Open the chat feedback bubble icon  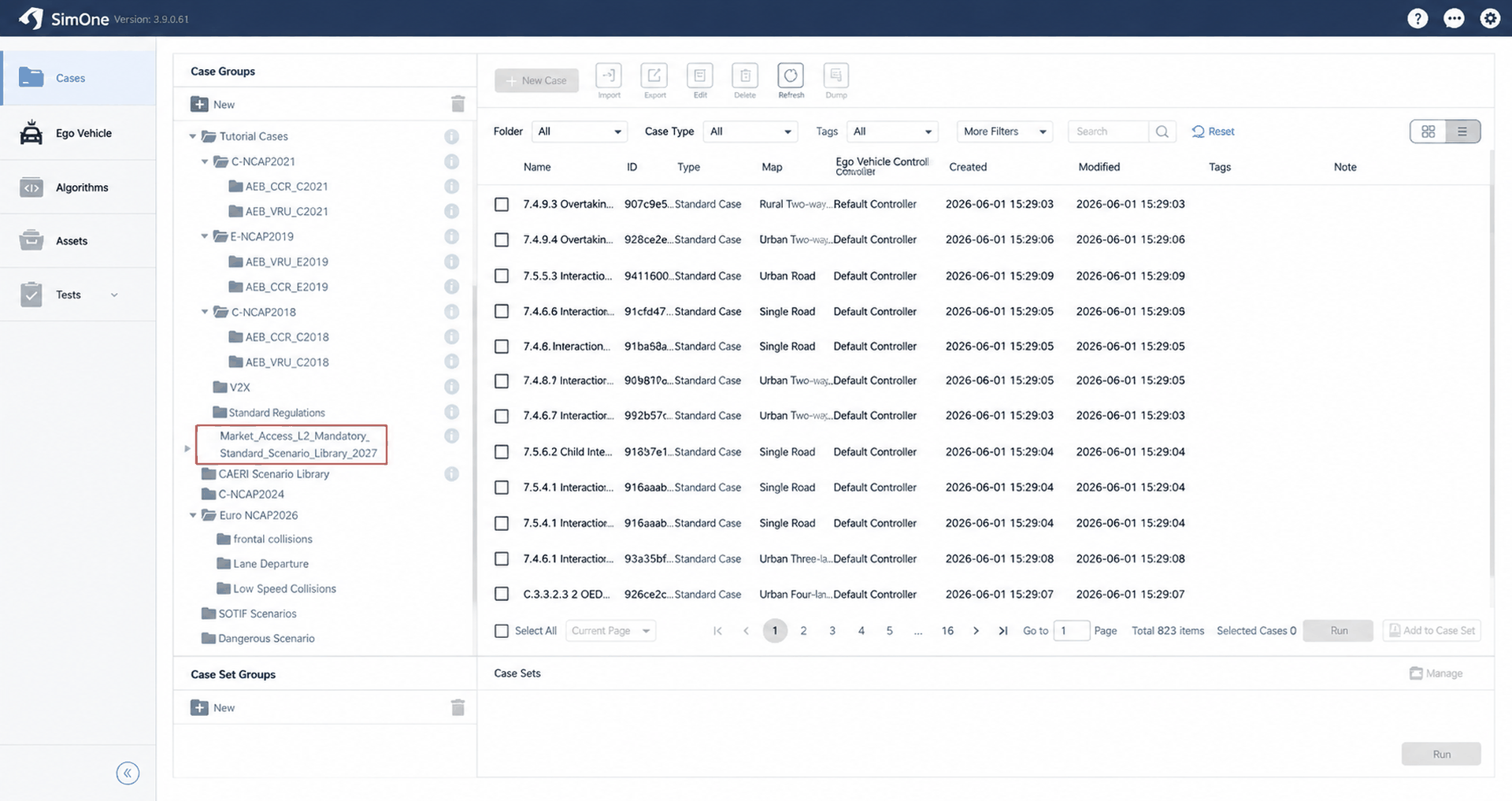click(1454, 19)
